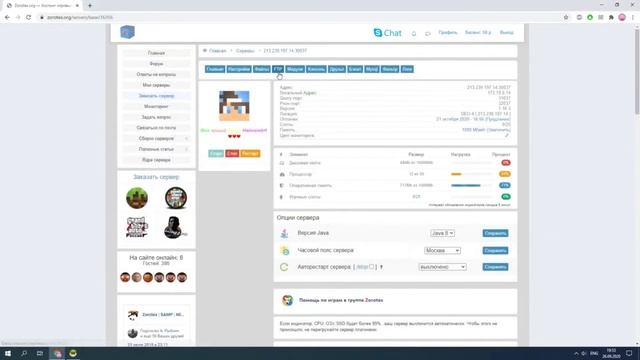The height and width of the screenshot is (360, 640).
Task: Open the taskbar search icon
Action: click(24, 353)
